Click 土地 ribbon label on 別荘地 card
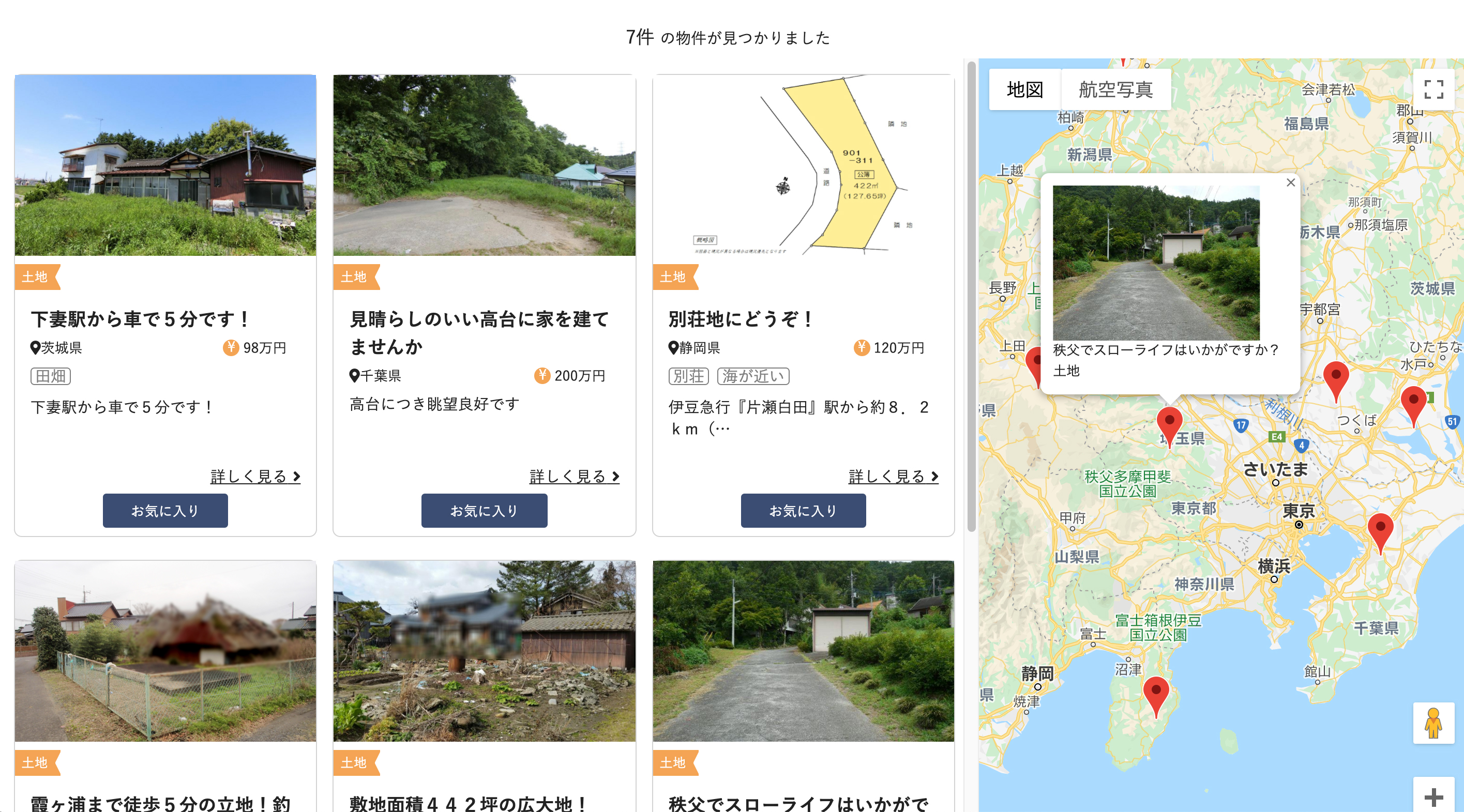 coord(675,277)
